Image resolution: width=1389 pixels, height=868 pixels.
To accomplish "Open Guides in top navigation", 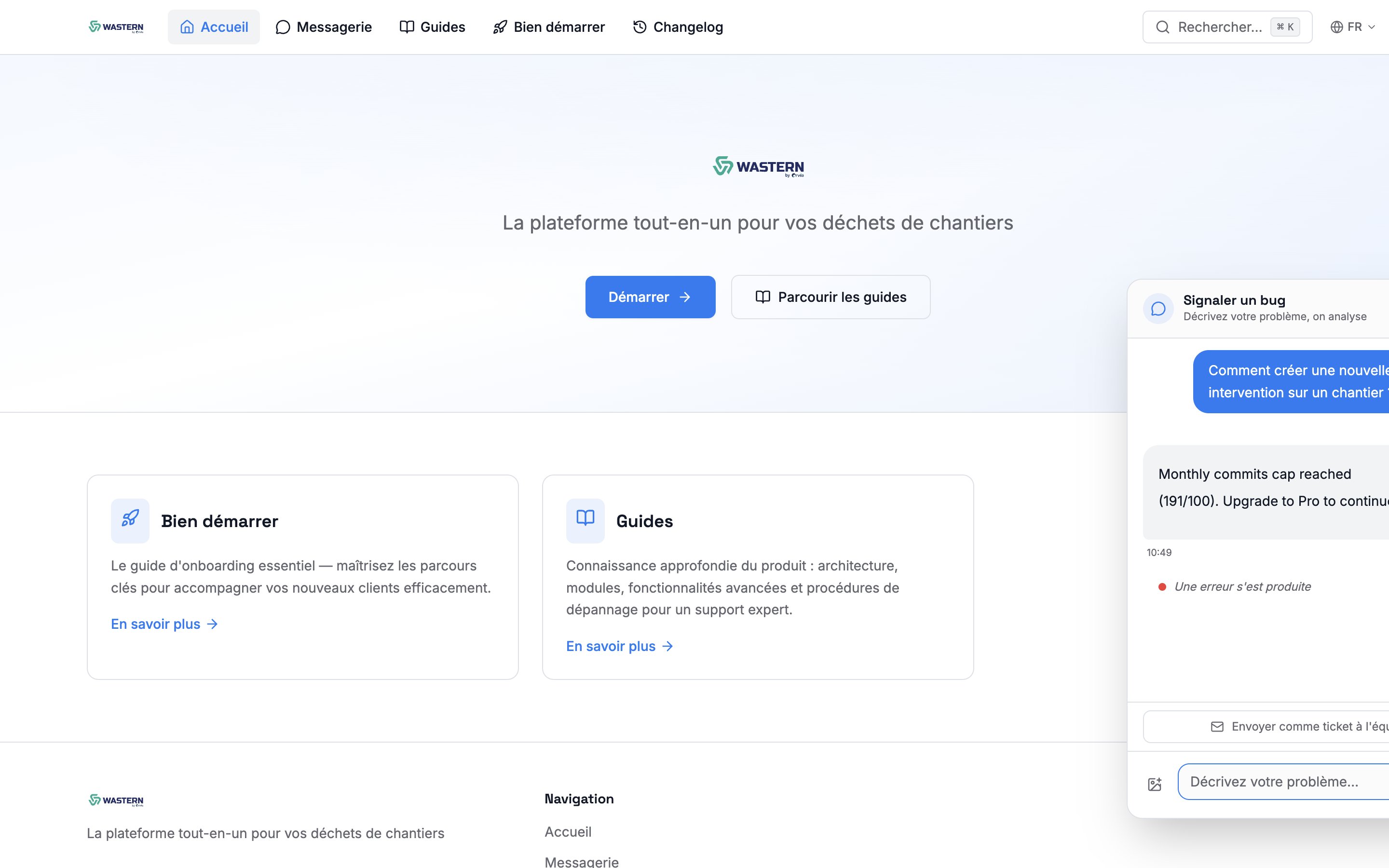I will tap(432, 27).
